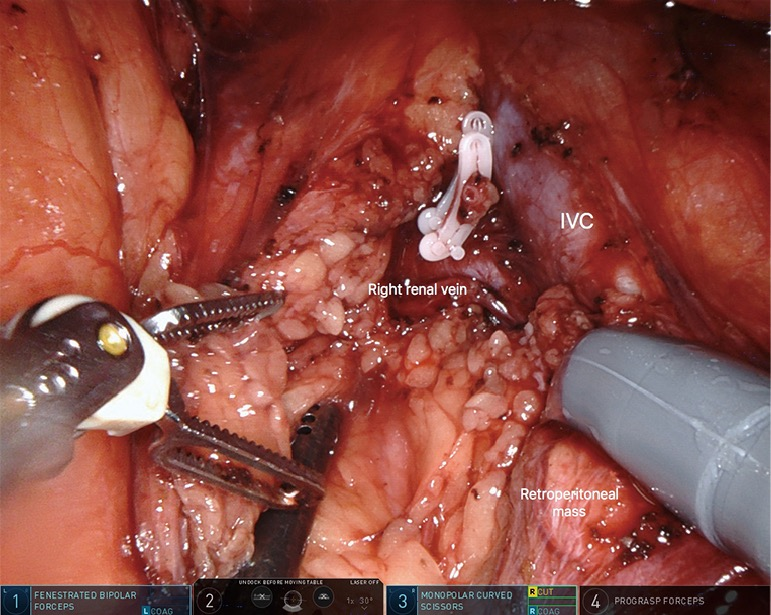Click the blue R badge beside COAG

coord(532,611)
